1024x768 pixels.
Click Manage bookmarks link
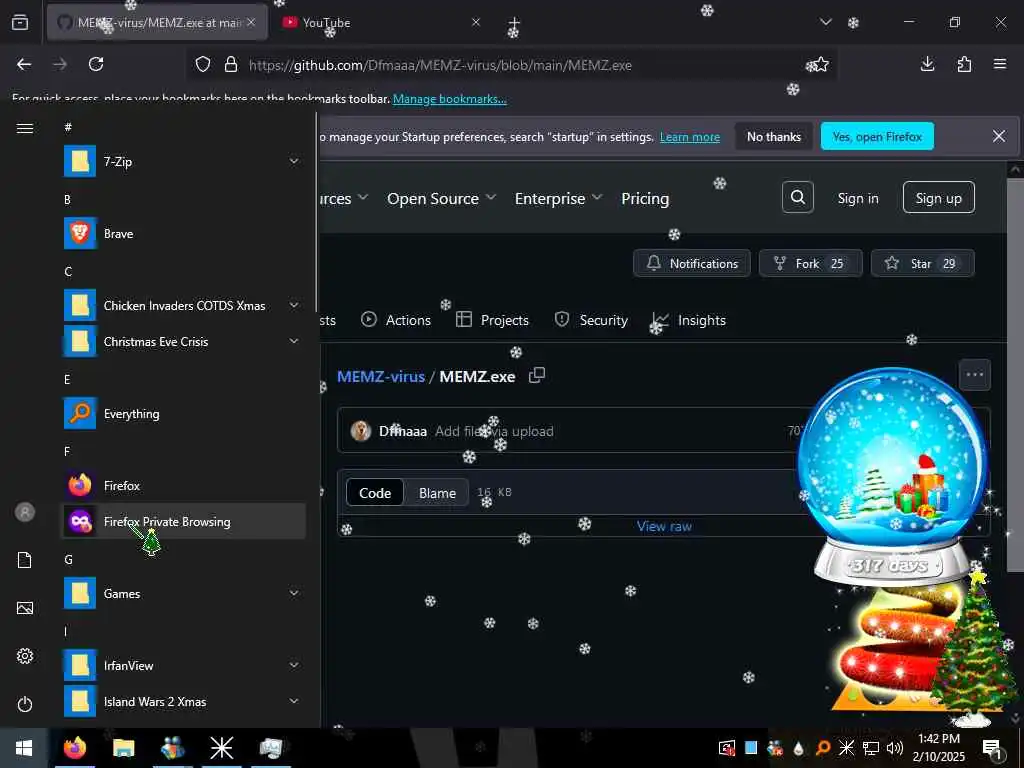449,99
